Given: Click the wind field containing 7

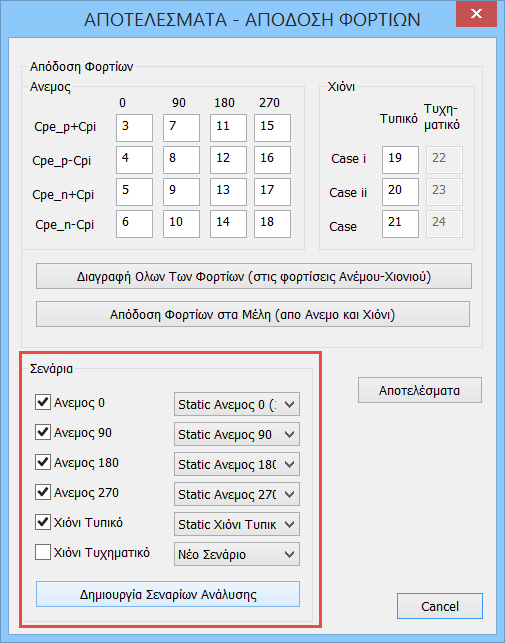Looking at the screenshot, I should coord(181,128).
